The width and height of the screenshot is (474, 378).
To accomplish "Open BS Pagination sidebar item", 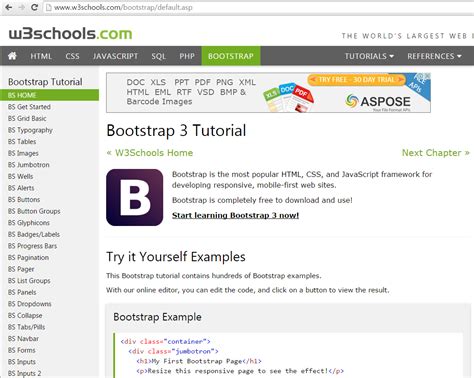I will pyautogui.click(x=28, y=257).
